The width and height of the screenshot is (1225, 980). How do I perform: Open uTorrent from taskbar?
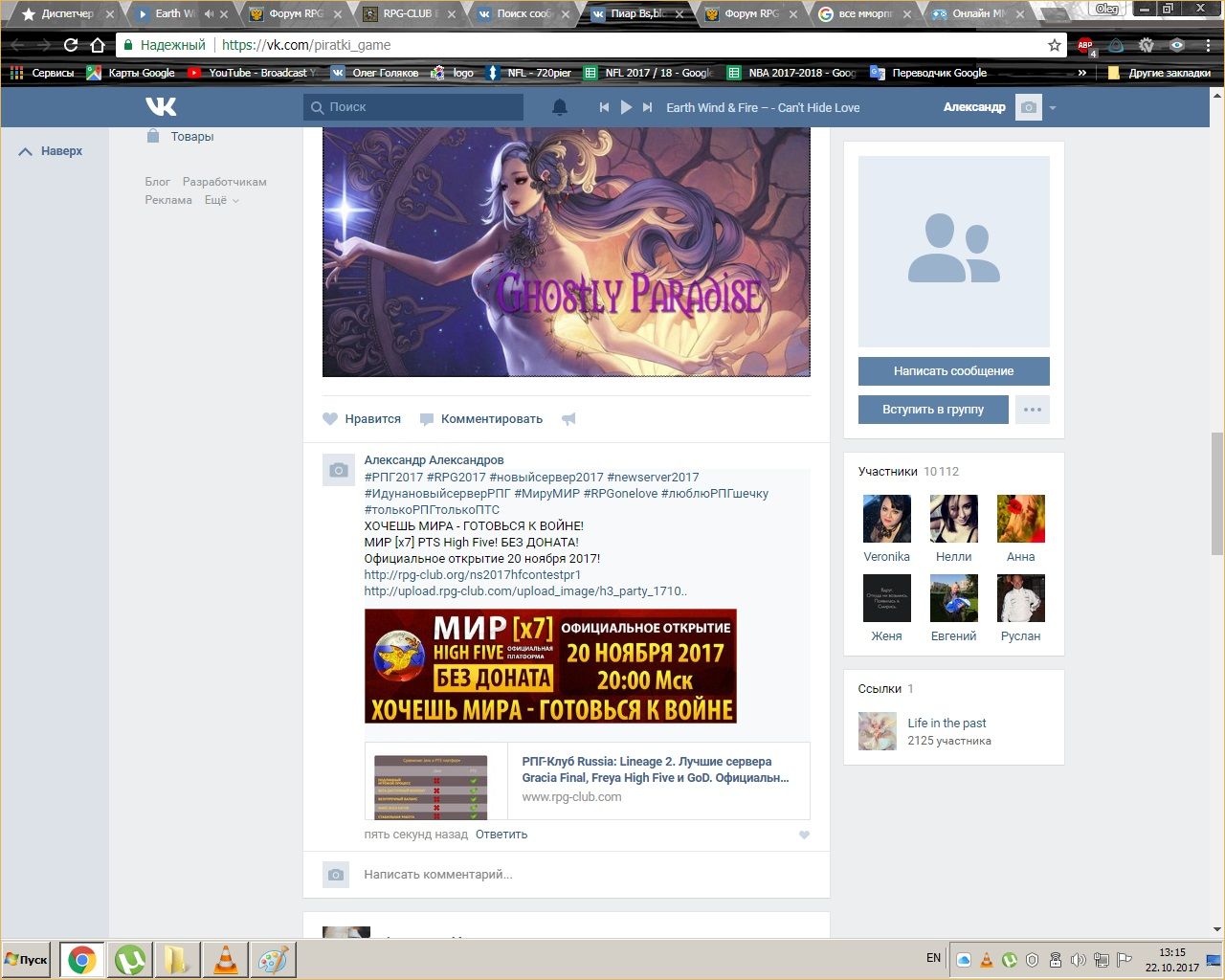click(x=130, y=960)
